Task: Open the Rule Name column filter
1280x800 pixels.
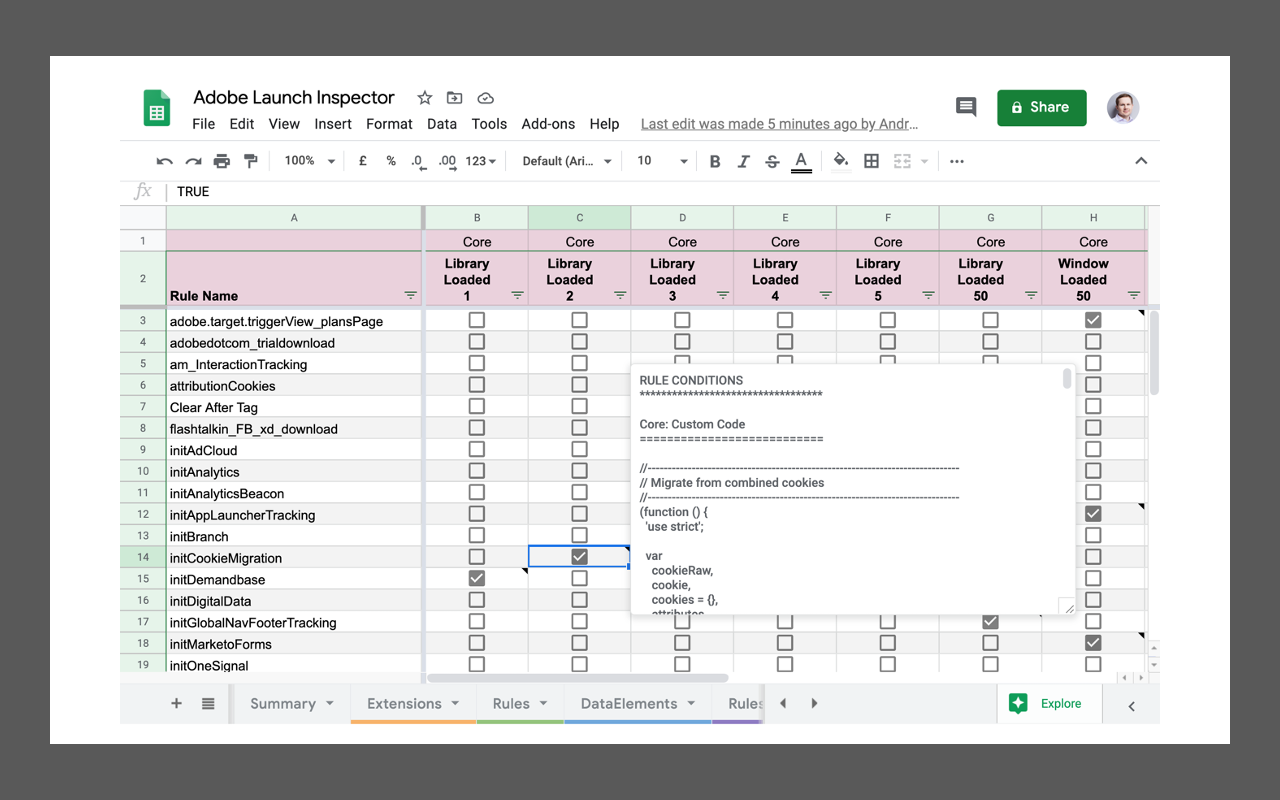Action: point(411,296)
